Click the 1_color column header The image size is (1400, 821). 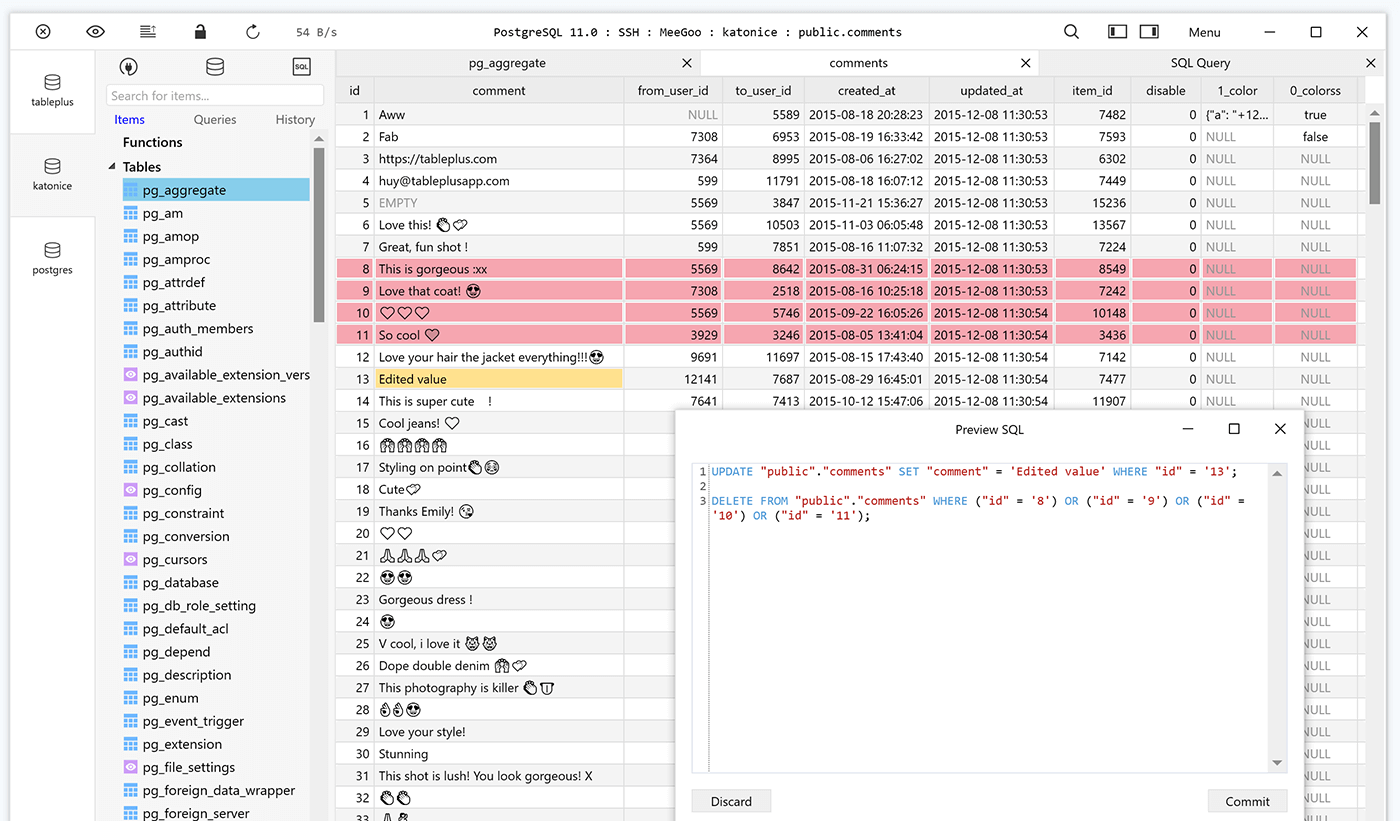(1237, 91)
